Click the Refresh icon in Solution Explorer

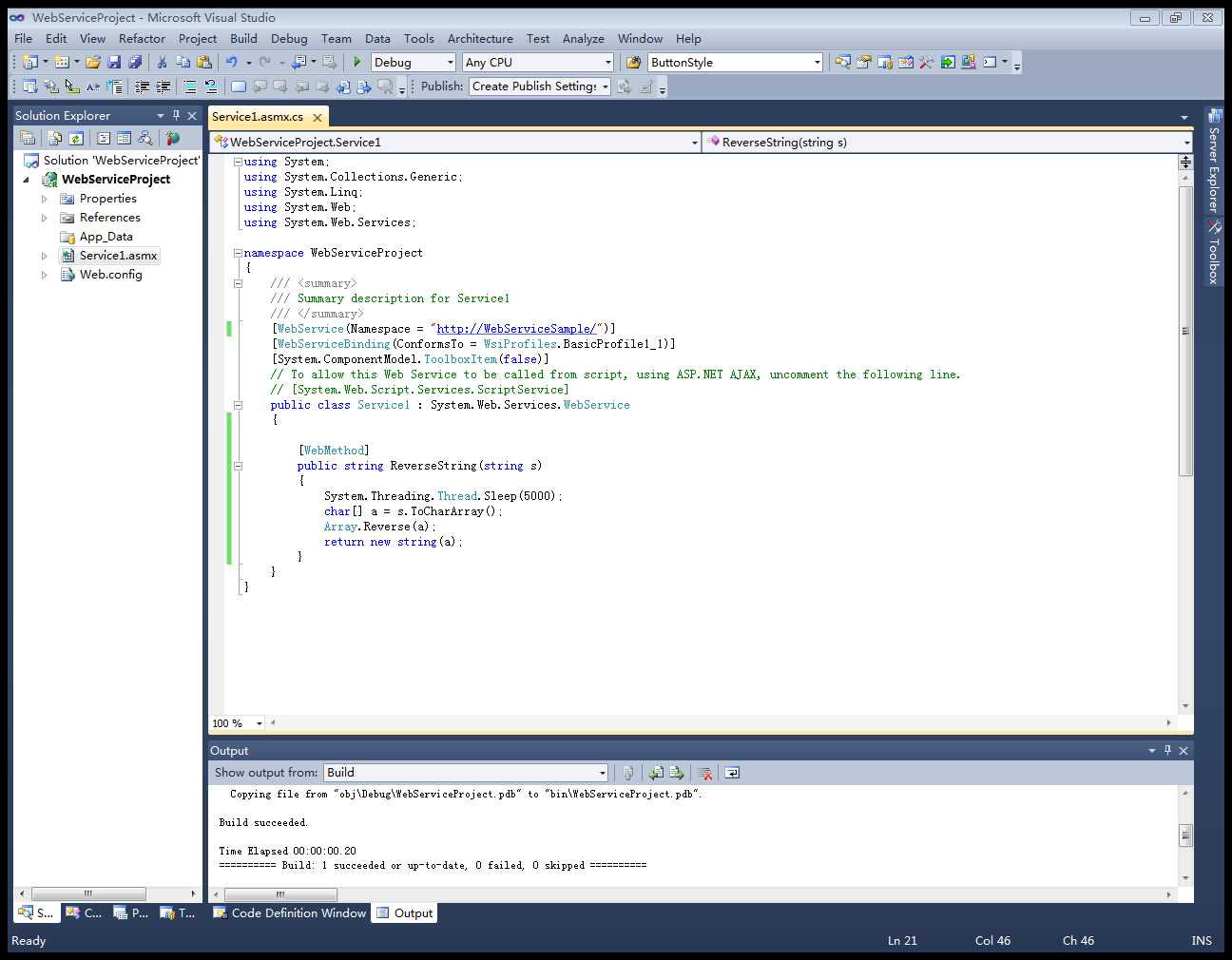coord(76,139)
